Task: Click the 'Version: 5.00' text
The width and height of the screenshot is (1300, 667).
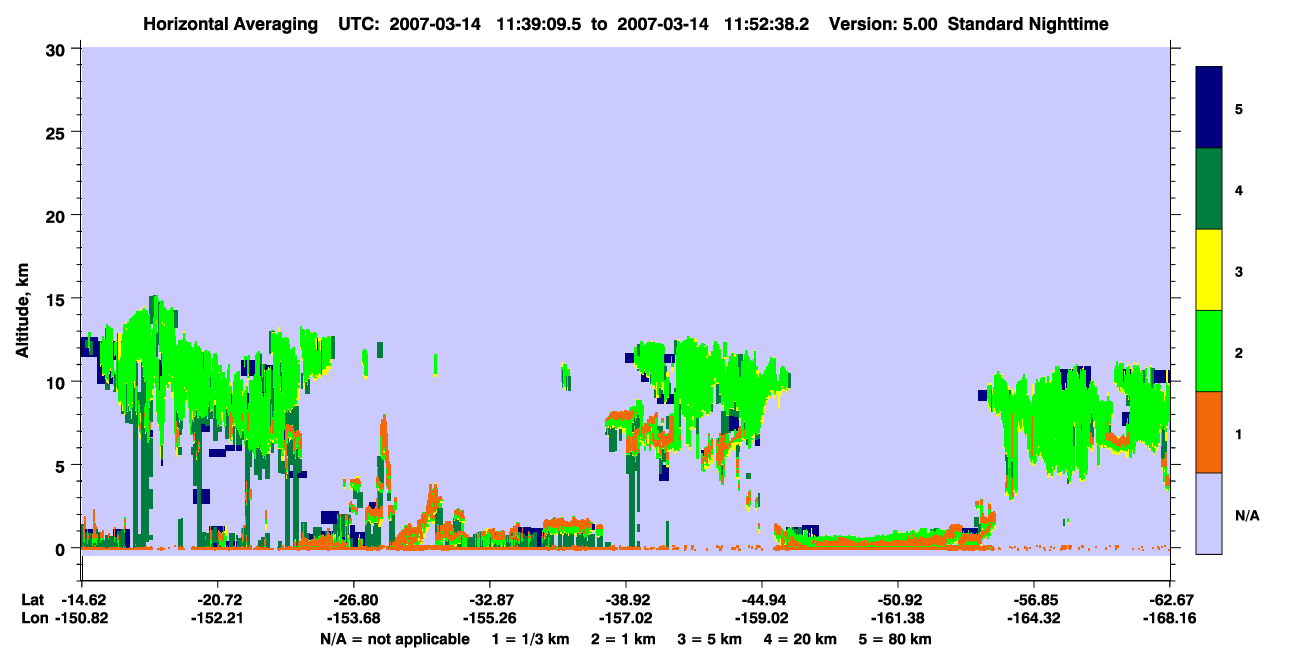Action: pyautogui.click(x=883, y=24)
